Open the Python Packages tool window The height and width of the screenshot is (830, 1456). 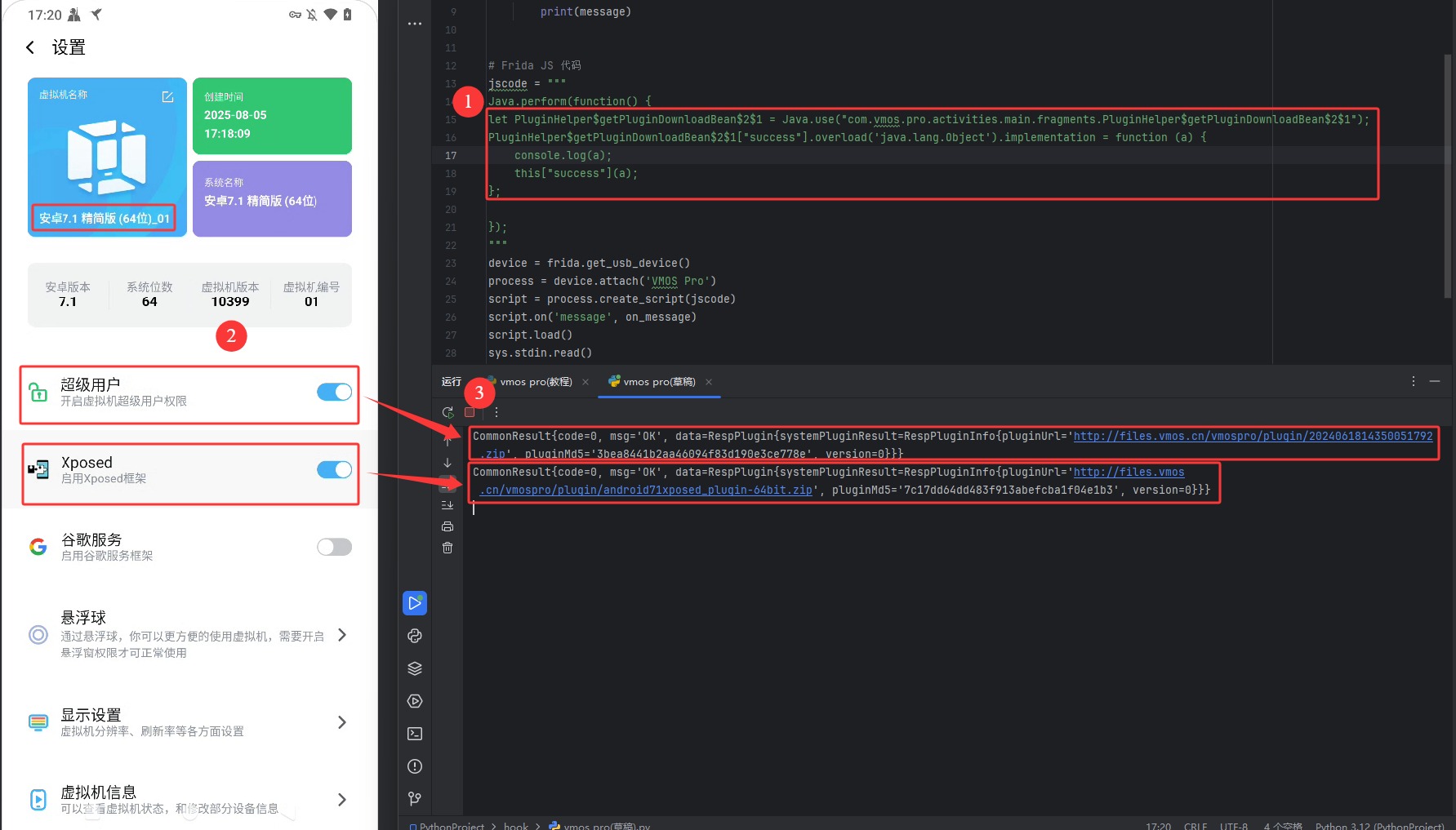pyautogui.click(x=415, y=636)
